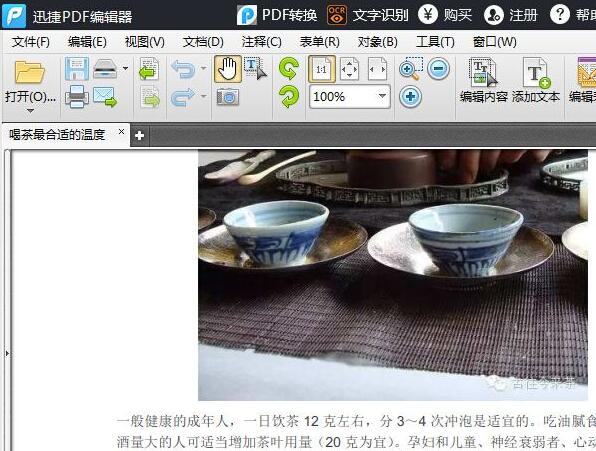Open the 文档(D) menu
The width and height of the screenshot is (596, 451).
(x=203, y=42)
